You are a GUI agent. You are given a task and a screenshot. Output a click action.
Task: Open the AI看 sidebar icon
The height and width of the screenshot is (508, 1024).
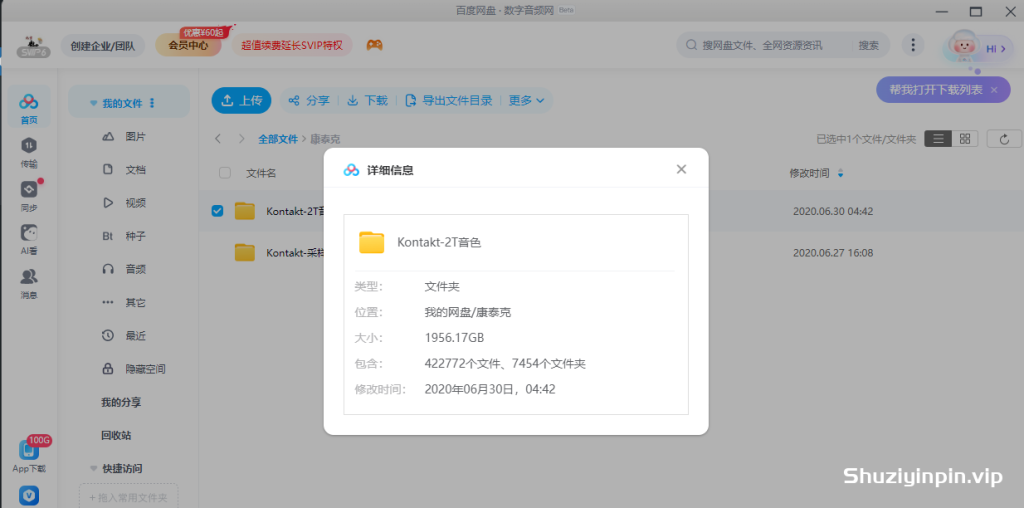[29, 240]
